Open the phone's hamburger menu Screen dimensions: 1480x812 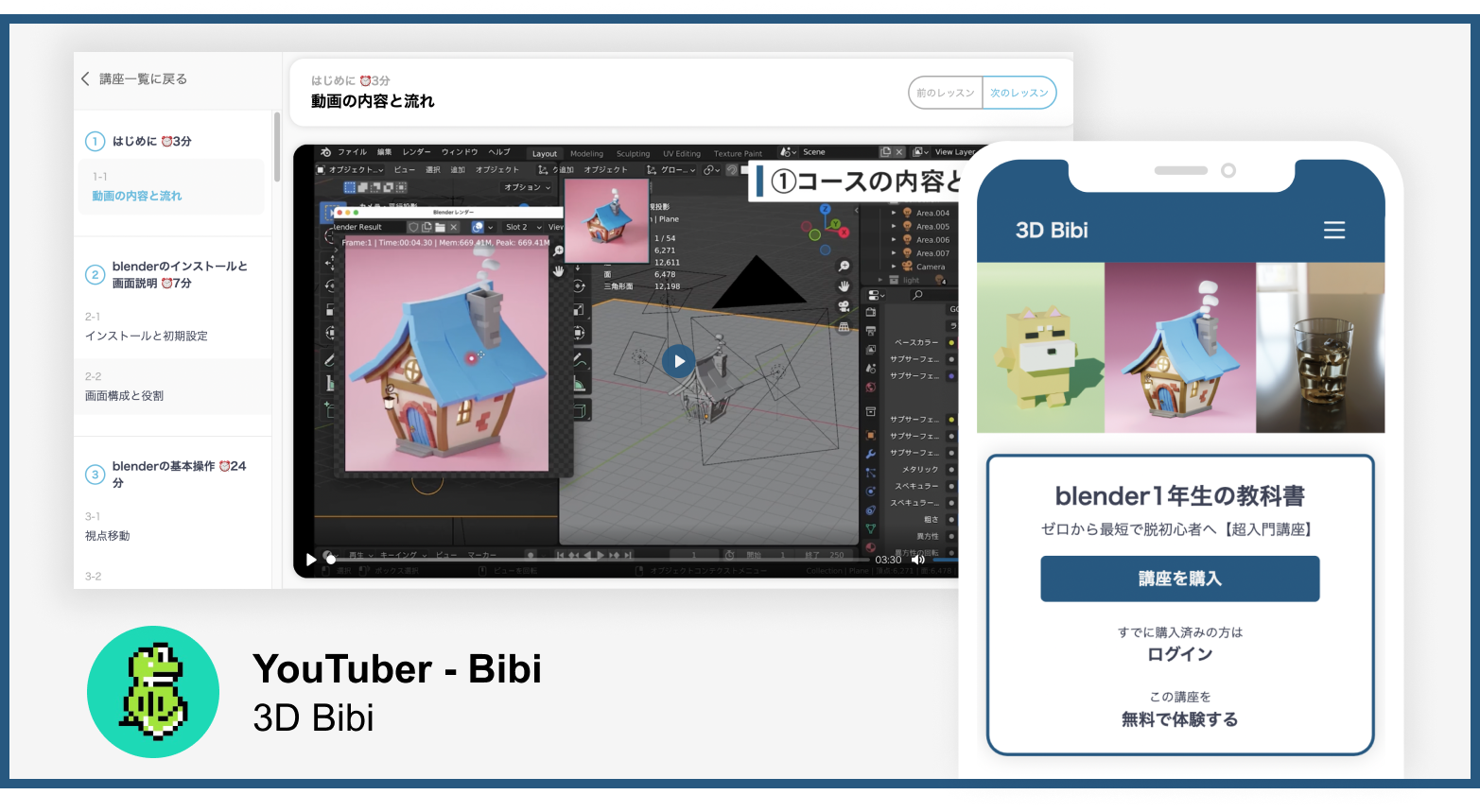[1333, 230]
